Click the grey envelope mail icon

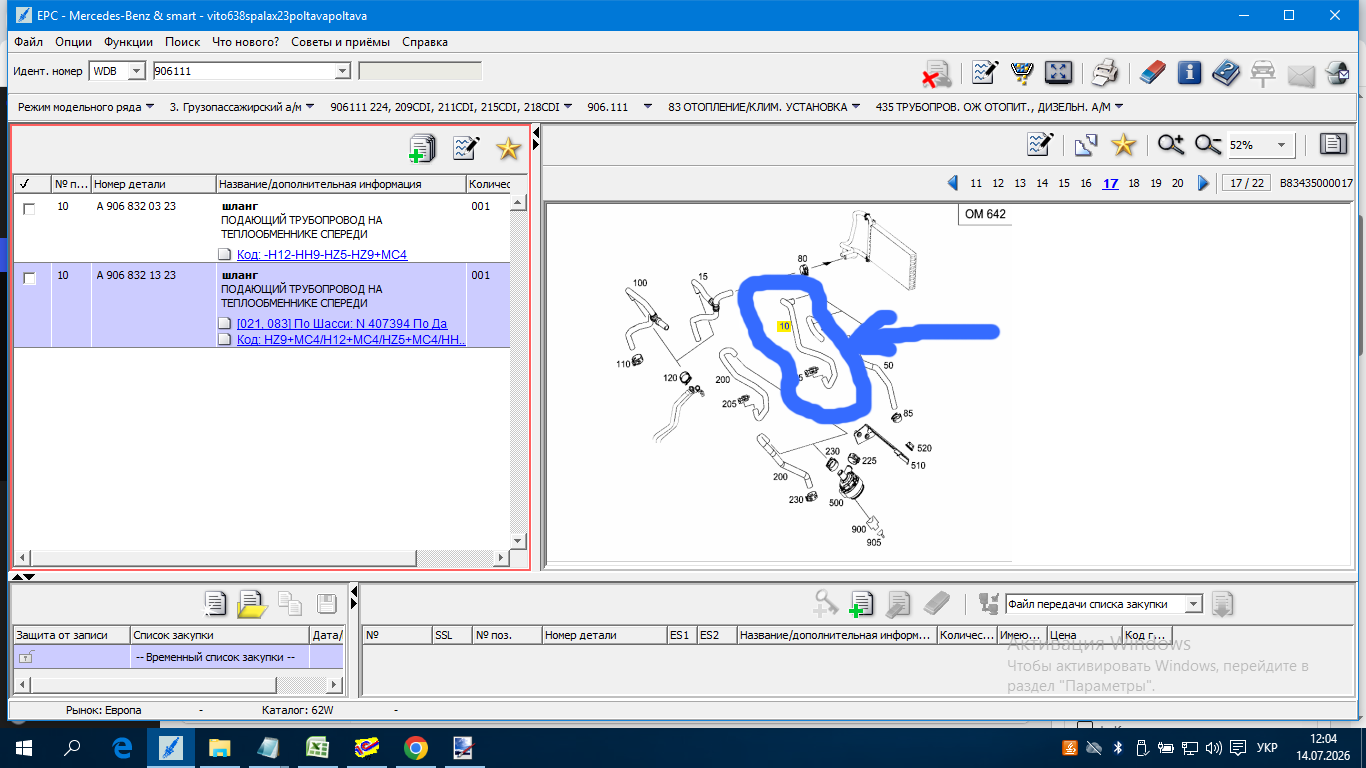[1300, 74]
